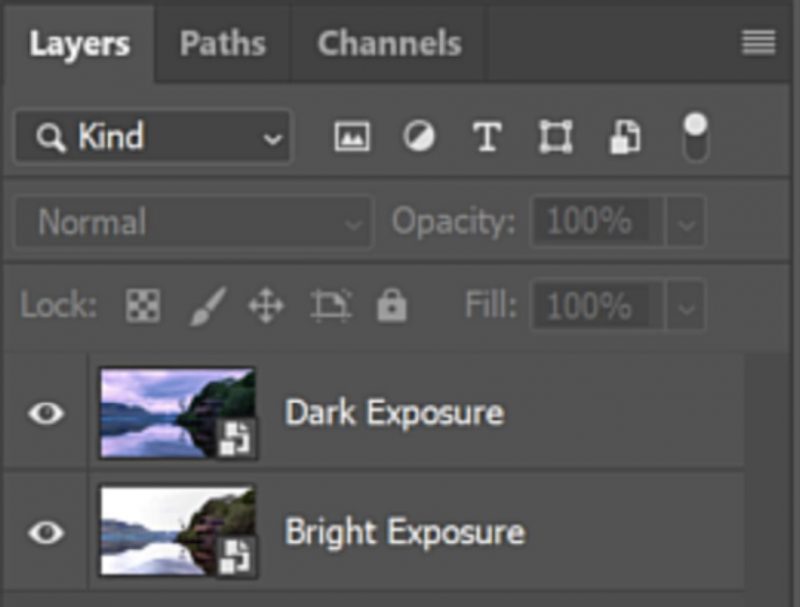Filter layers by pixel layer icon
Image resolution: width=800 pixels, height=607 pixels.
pyautogui.click(x=351, y=137)
